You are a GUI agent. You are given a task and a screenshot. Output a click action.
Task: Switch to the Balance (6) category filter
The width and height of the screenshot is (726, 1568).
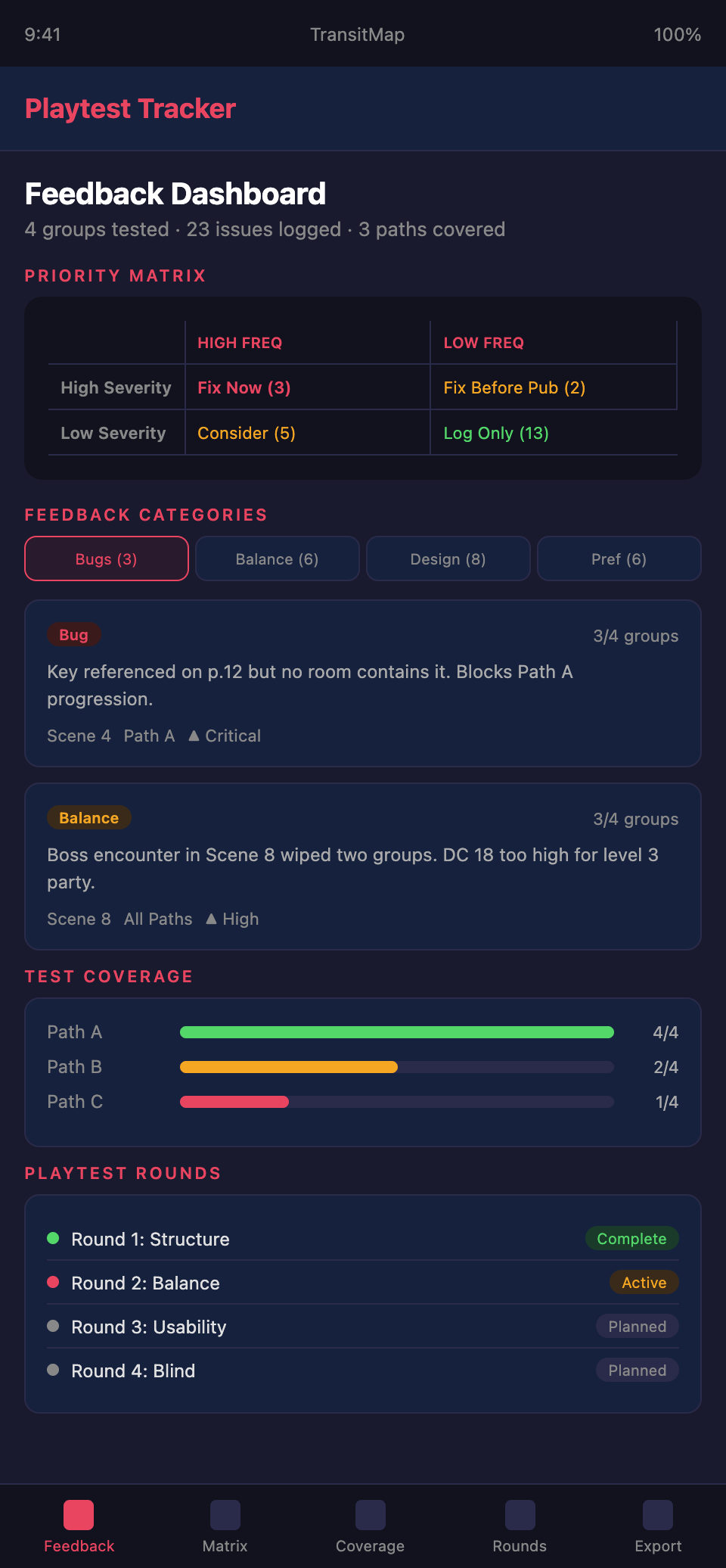point(277,558)
